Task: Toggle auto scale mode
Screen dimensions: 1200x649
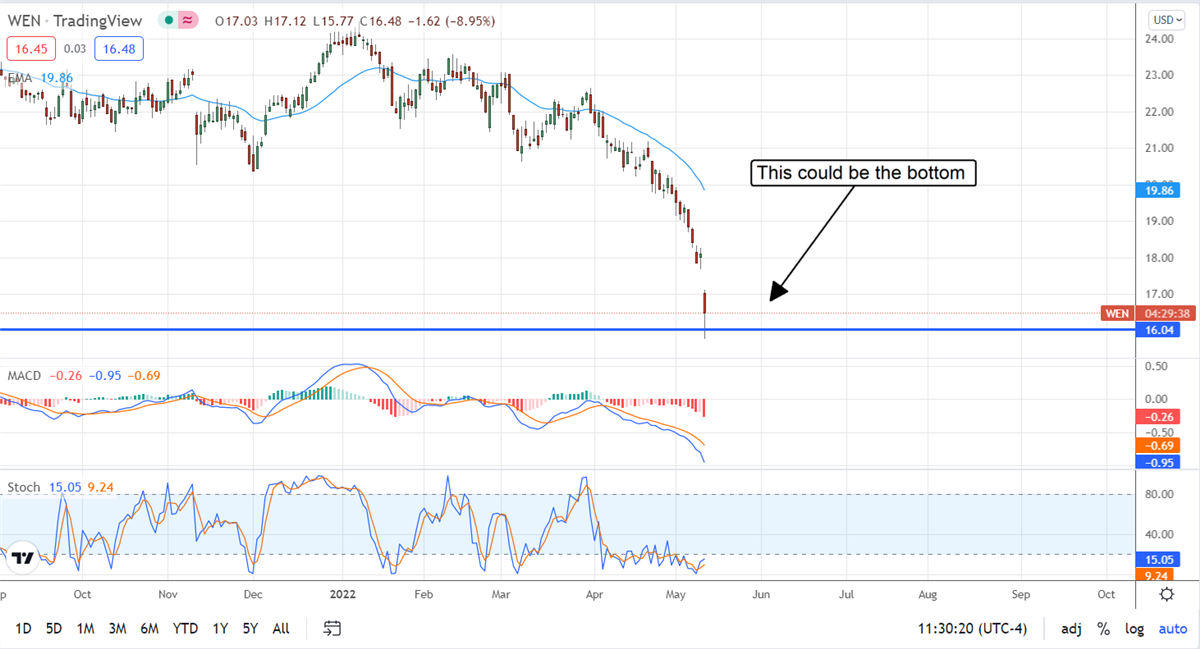Action: point(1172,629)
